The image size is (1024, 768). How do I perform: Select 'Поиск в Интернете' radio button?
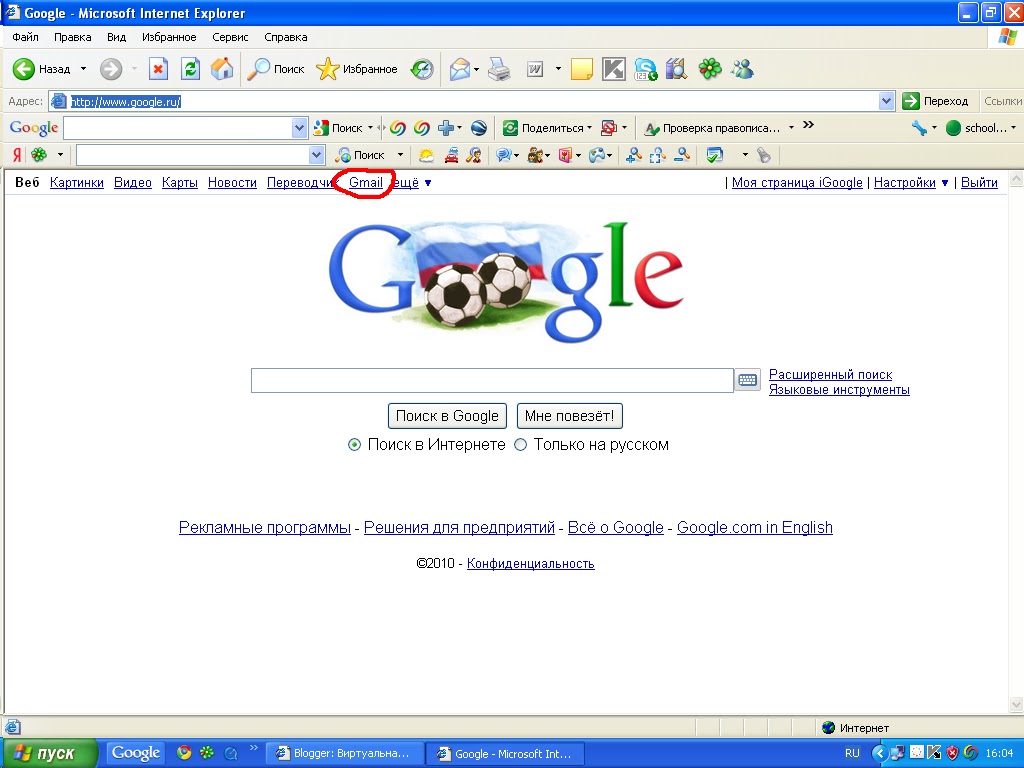point(354,445)
